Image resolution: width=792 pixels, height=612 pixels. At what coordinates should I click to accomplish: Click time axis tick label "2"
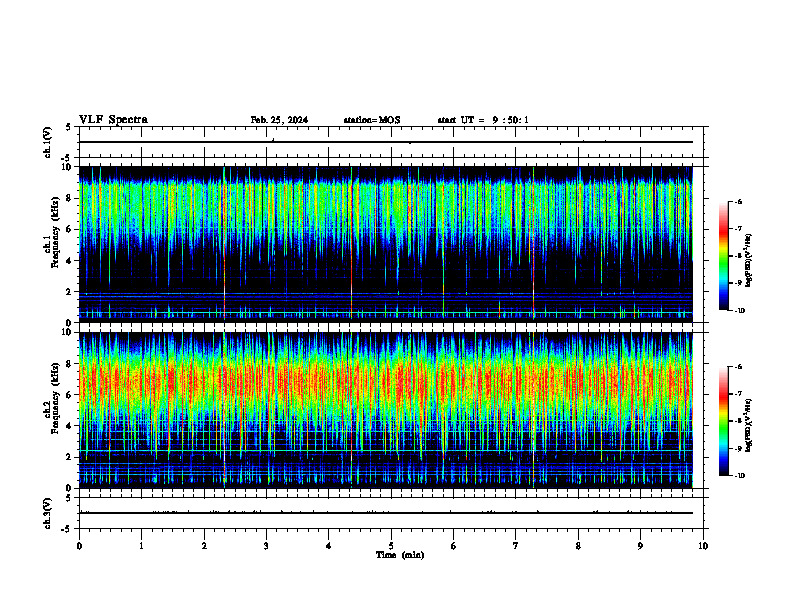204,546
